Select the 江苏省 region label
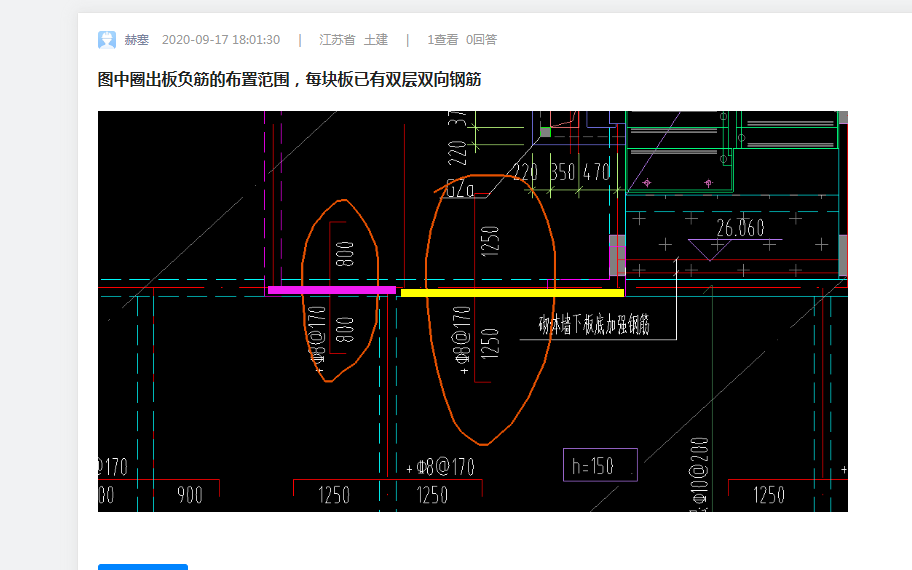This screenshot has width=912, height=570. pos(337,40)
